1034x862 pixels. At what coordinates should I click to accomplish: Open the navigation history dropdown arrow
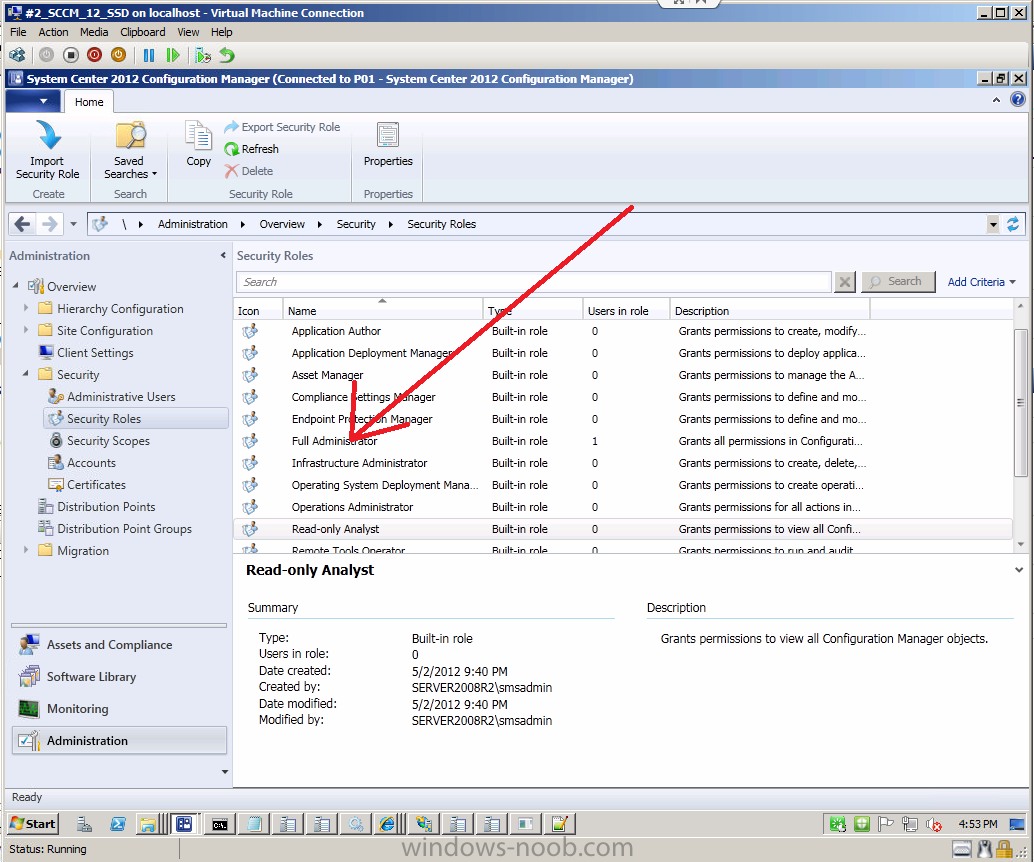tap(73, 224)
